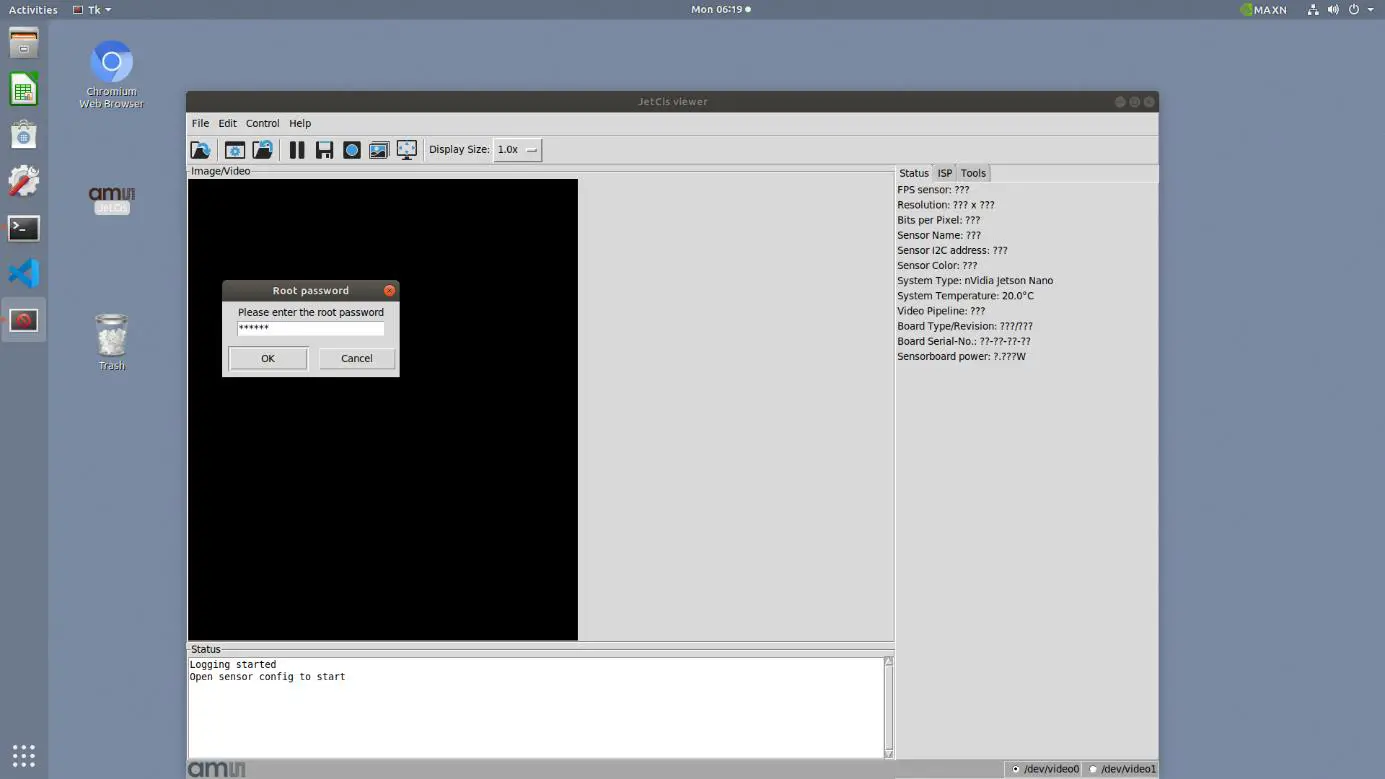
Task: Open the network status icon in top bar
Action: pos(1312,10)
